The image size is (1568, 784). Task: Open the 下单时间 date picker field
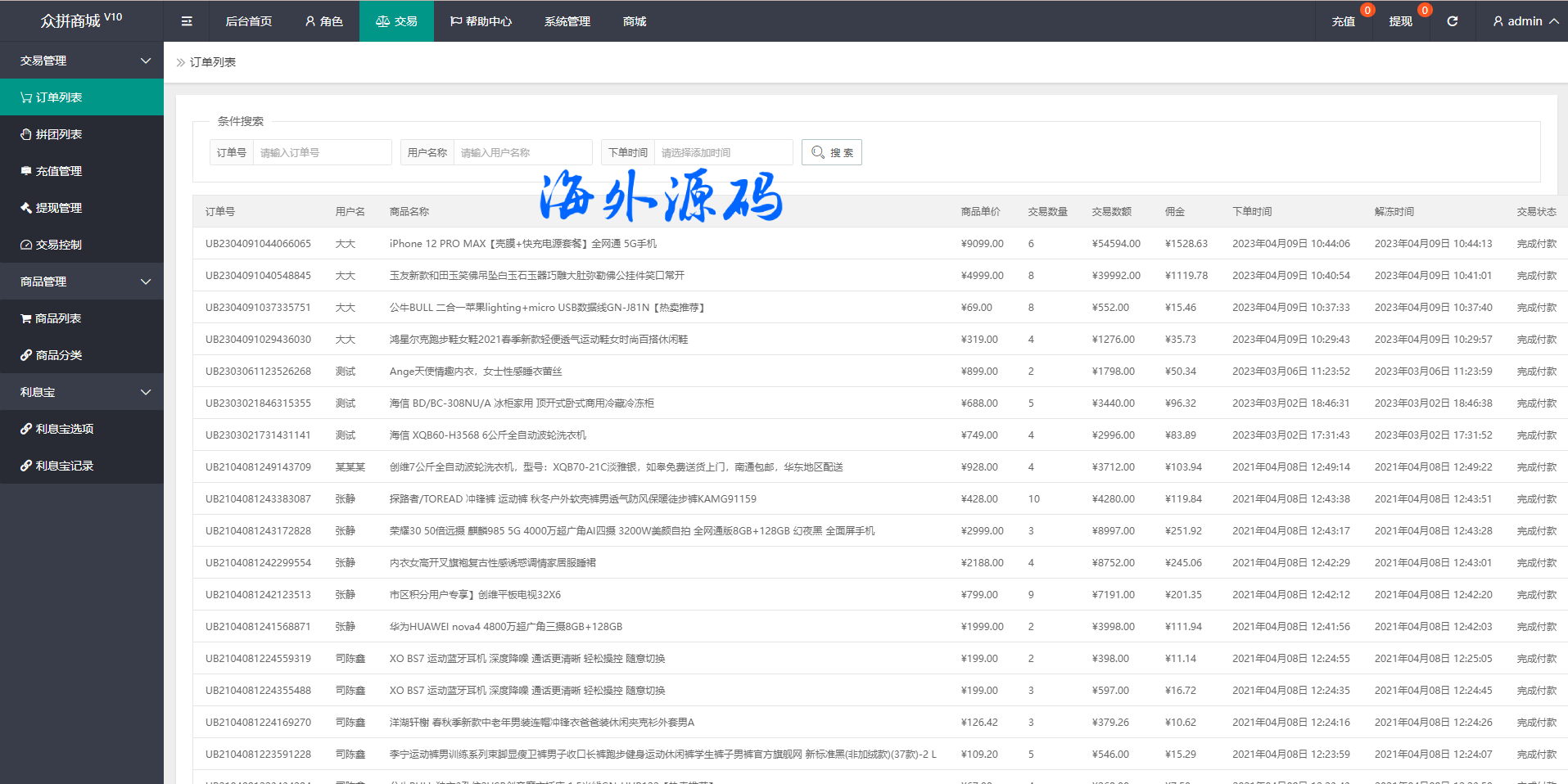[x=722, y=152]
